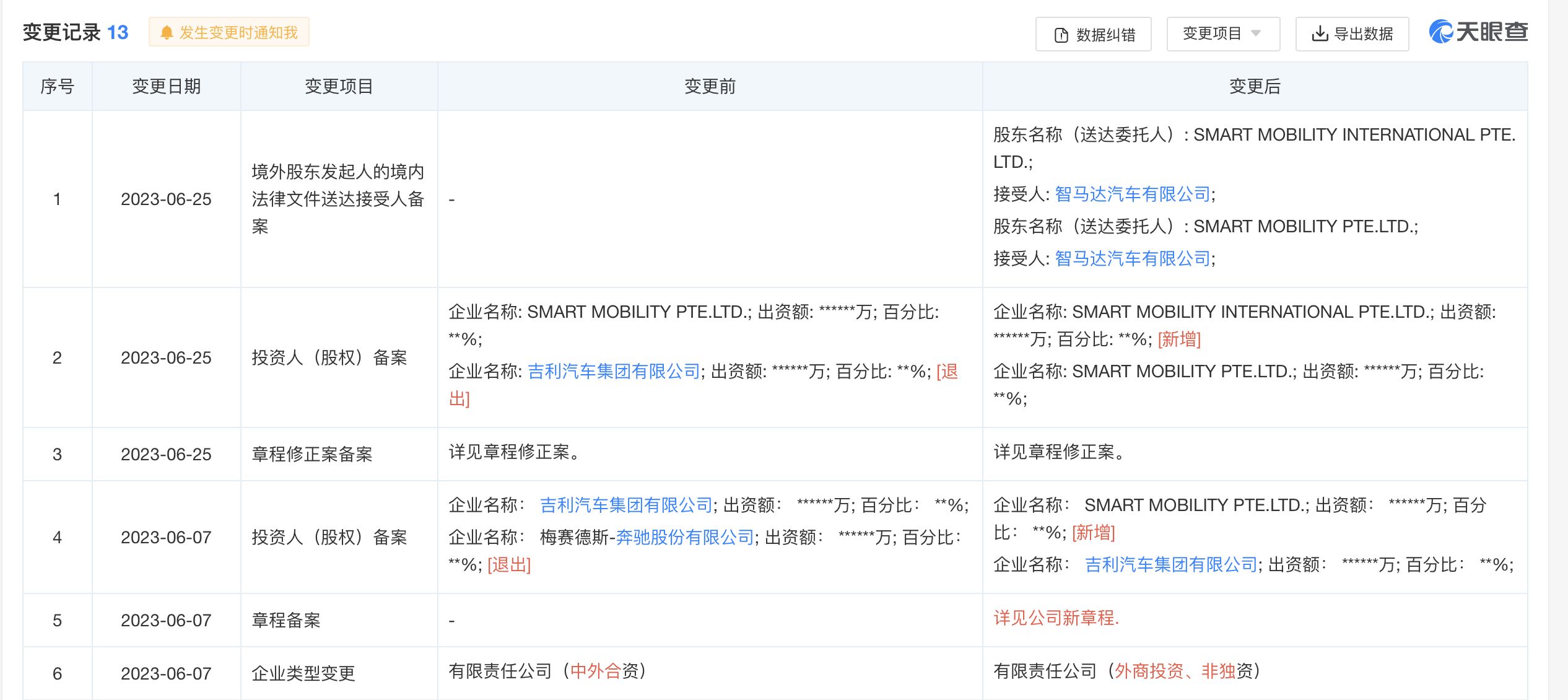Click the 导出数据 download icon
Screen dimensions: 1568x700
1320,34
